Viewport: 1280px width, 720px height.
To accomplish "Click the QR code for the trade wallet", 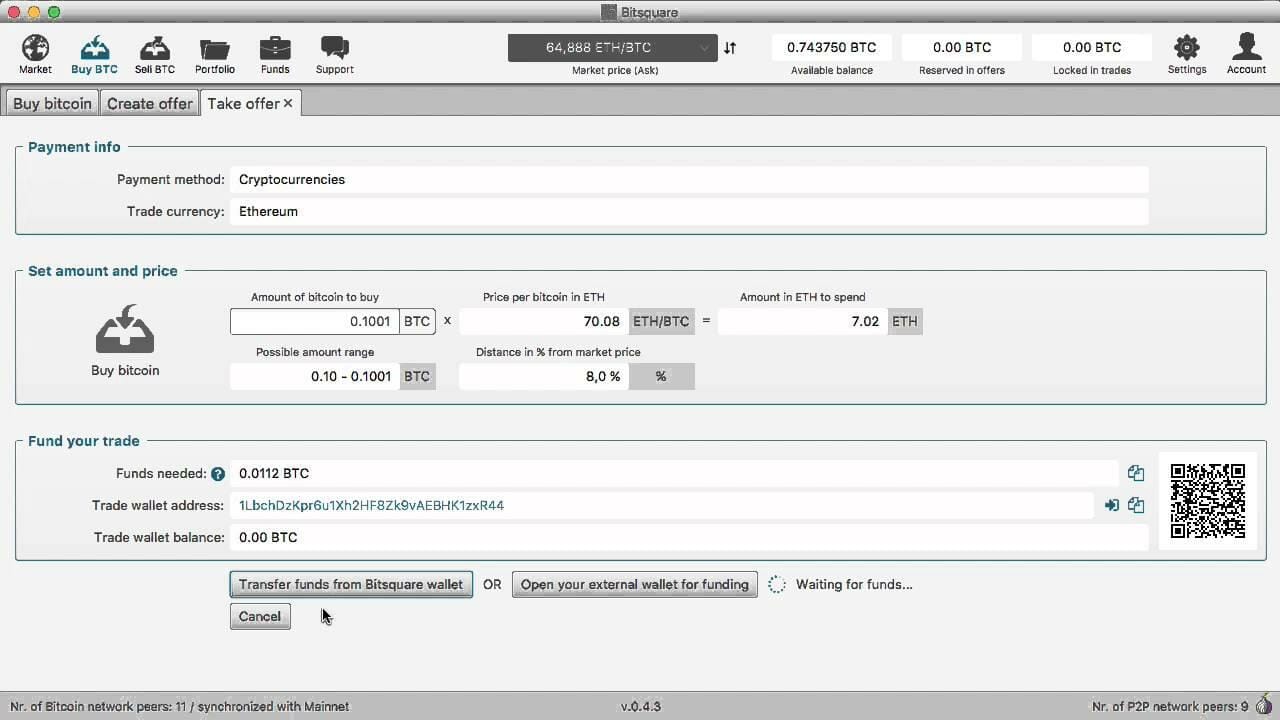I will point(1208,501).
